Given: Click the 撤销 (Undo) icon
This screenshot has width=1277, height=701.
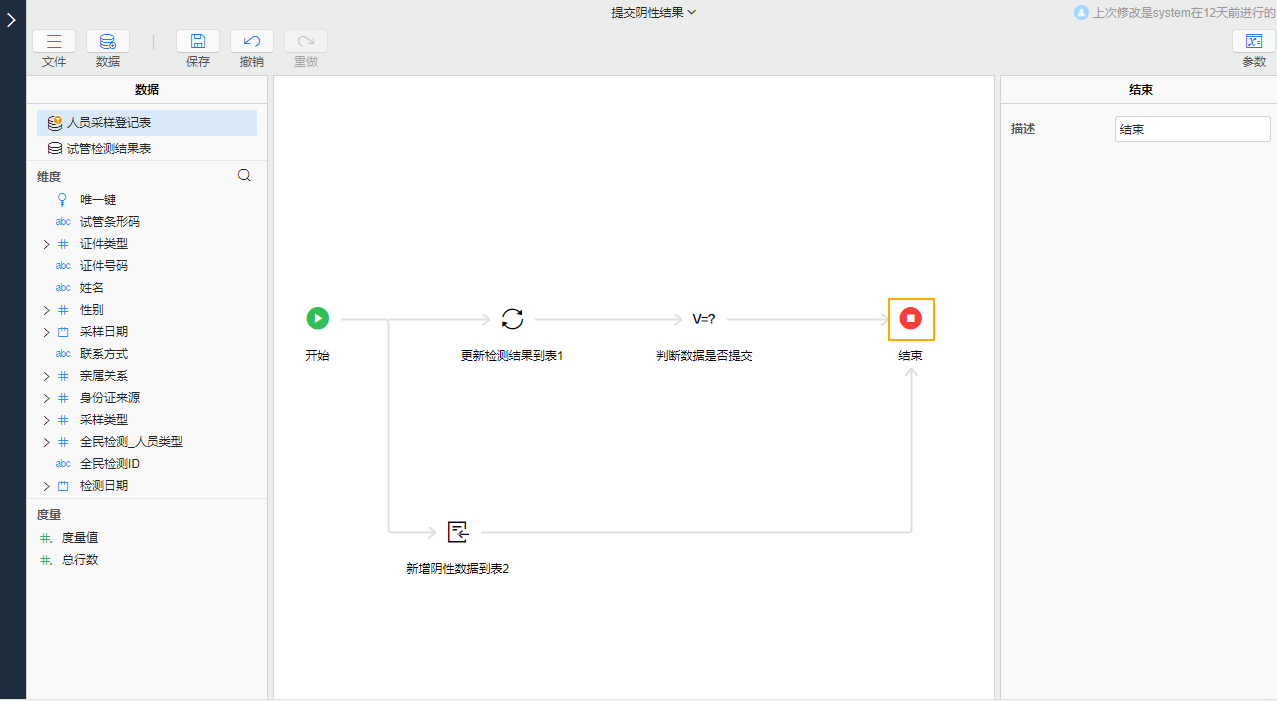Looking at the screenshot, I should 251,41.
